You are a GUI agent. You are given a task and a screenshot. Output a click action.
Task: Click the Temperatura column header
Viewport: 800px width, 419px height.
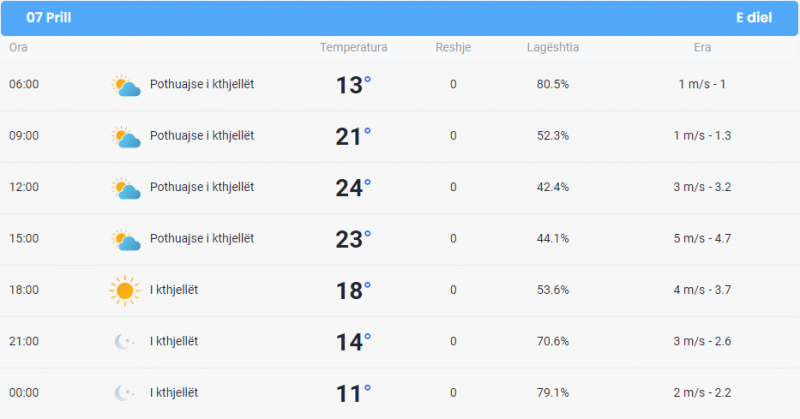coord(353,47)
